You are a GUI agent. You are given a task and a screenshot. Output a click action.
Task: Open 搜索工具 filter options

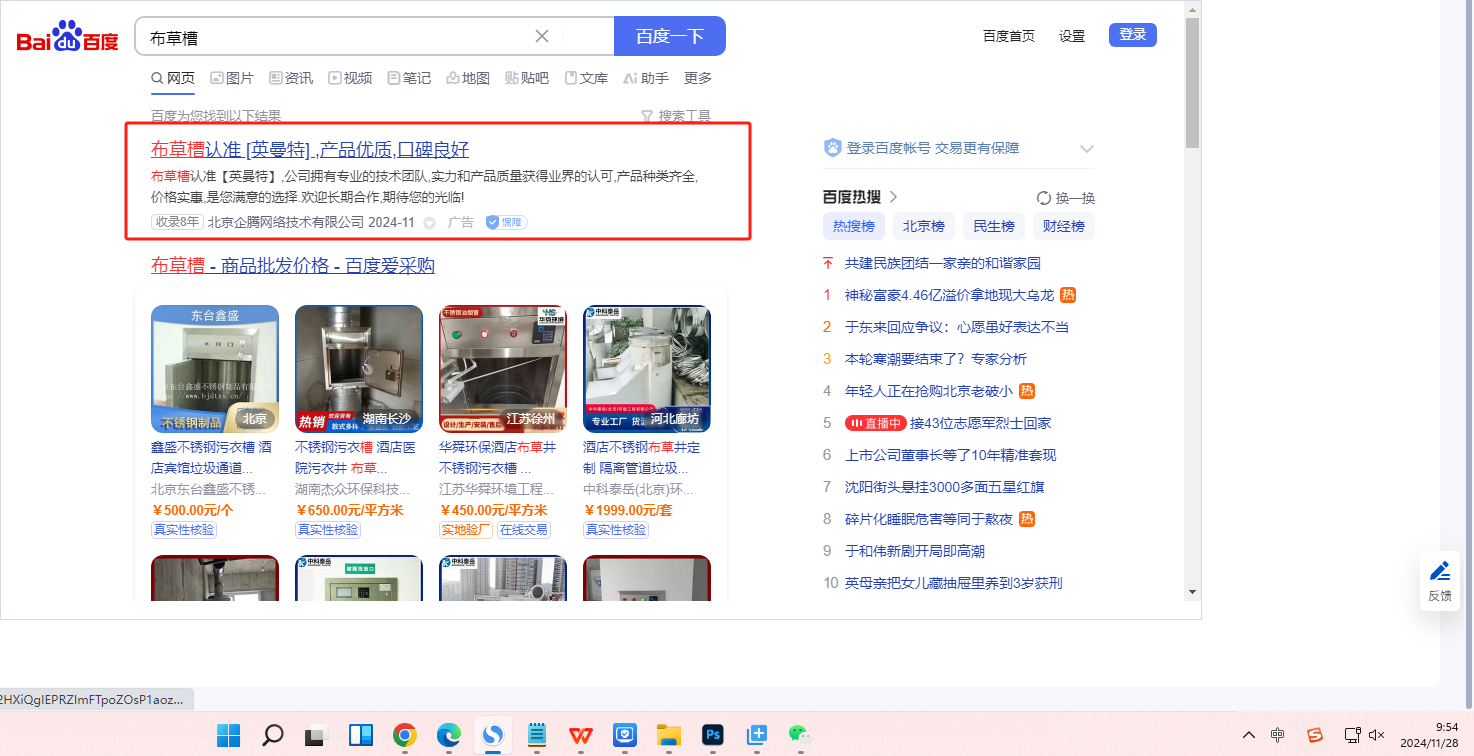click(x=676, y=116)
